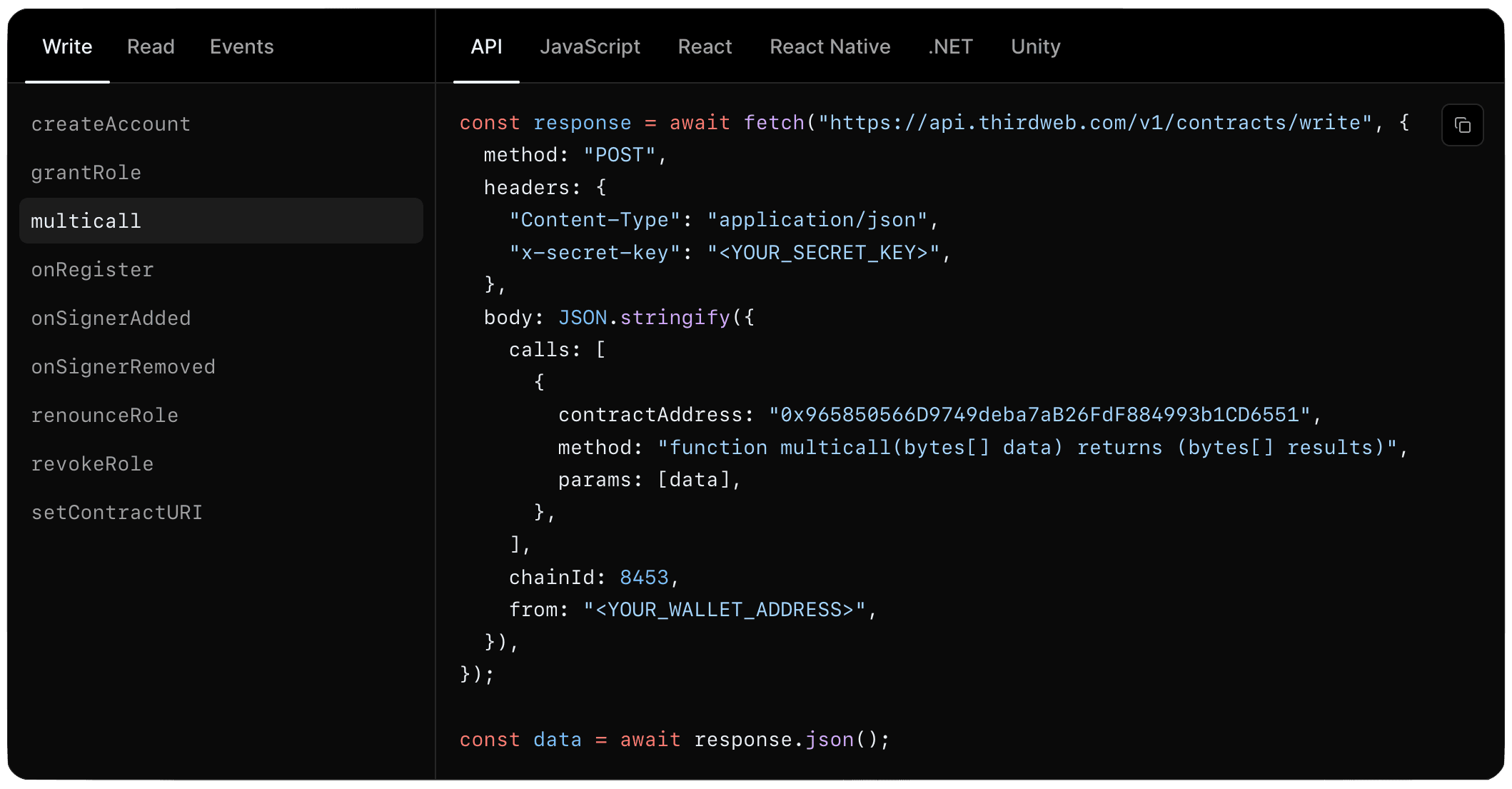This screenshot has width=1512, height=789.
Task: Click the multicall function entry
Action: (x=86, y=221)
